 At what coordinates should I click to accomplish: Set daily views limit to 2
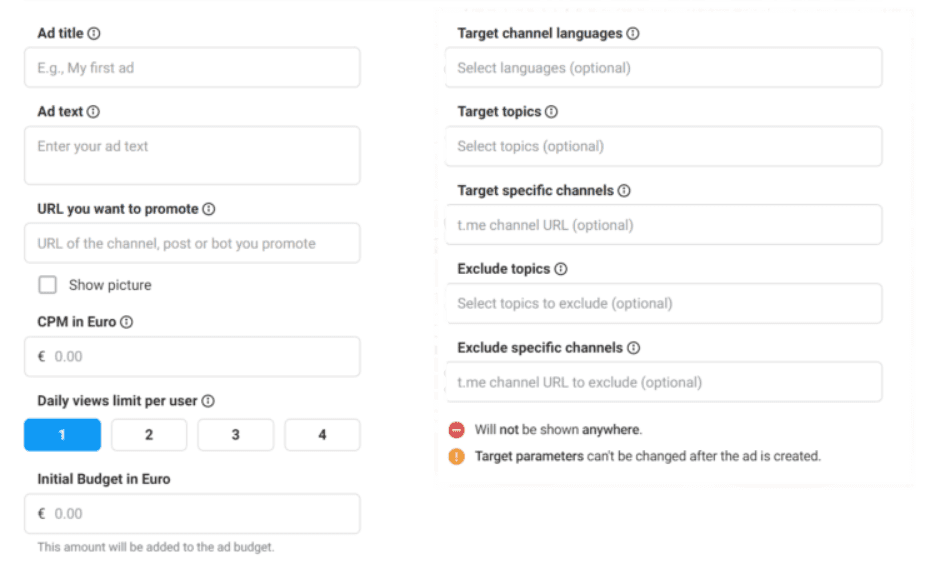[x=149, y=435]
